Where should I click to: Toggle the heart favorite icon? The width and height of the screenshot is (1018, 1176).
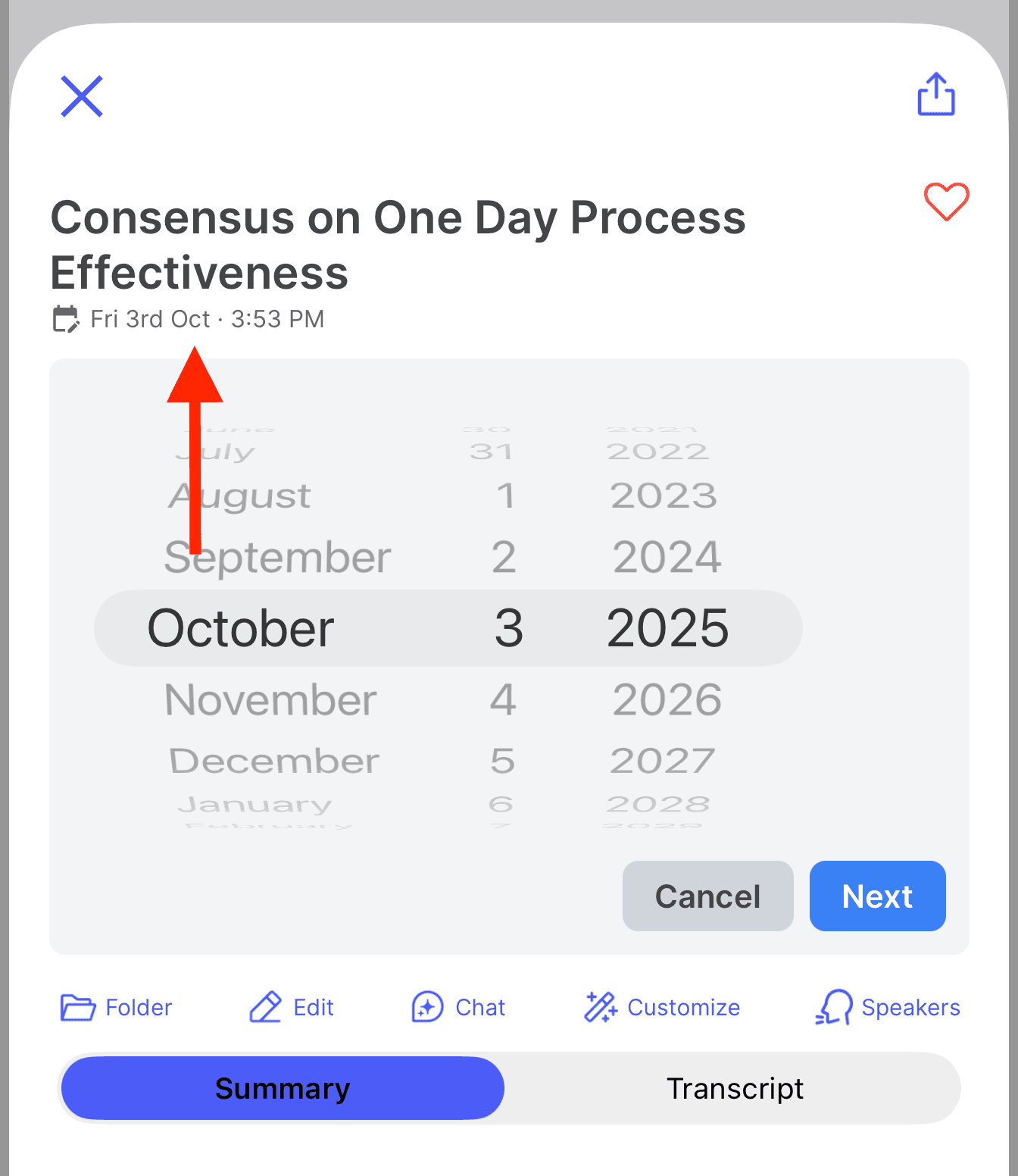[x=946, y=202]
